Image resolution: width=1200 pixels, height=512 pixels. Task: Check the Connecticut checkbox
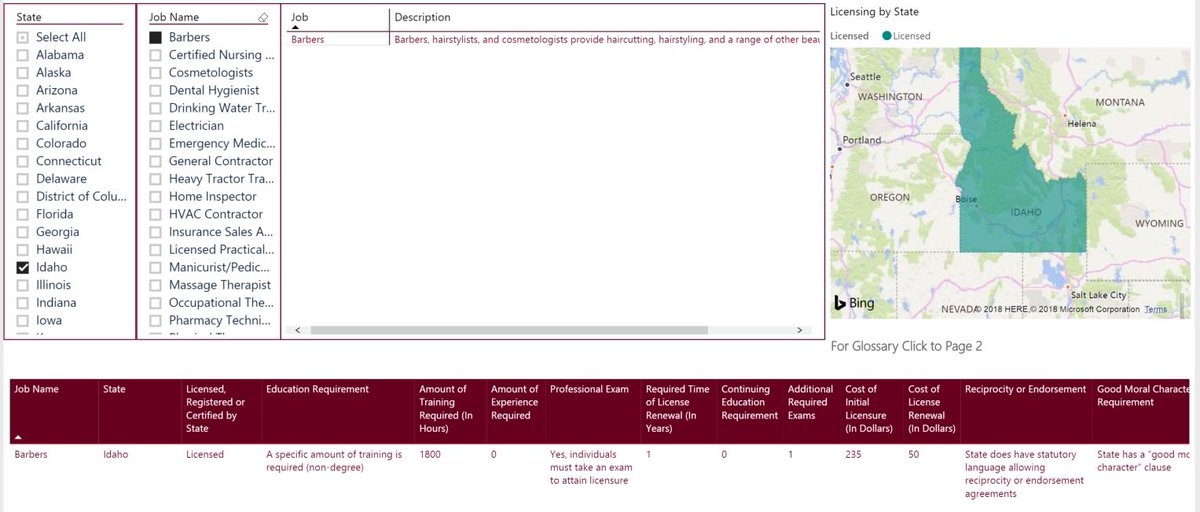pyautogui.click(x=23, y=161)
